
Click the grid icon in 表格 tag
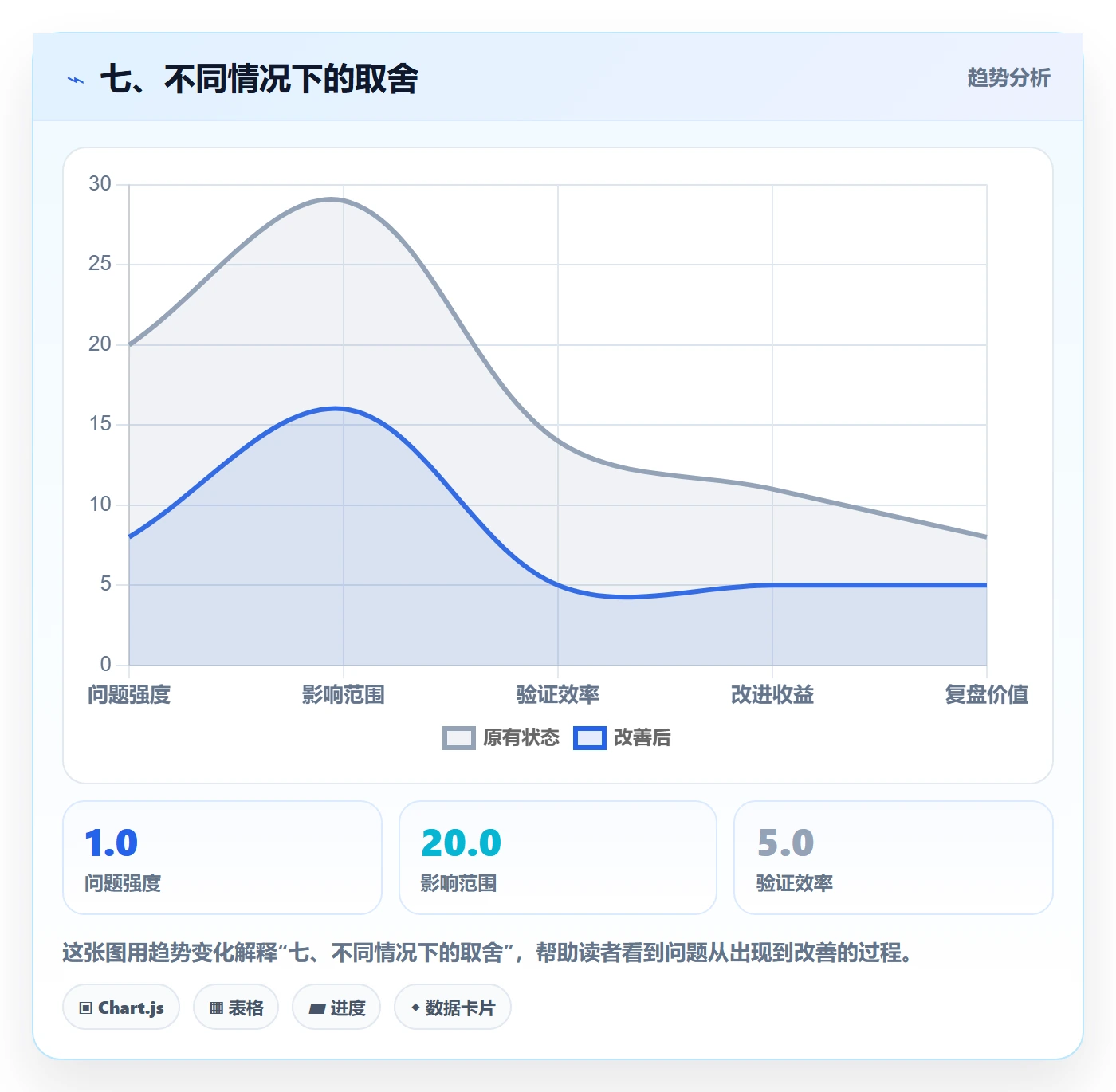(216, 1008)
